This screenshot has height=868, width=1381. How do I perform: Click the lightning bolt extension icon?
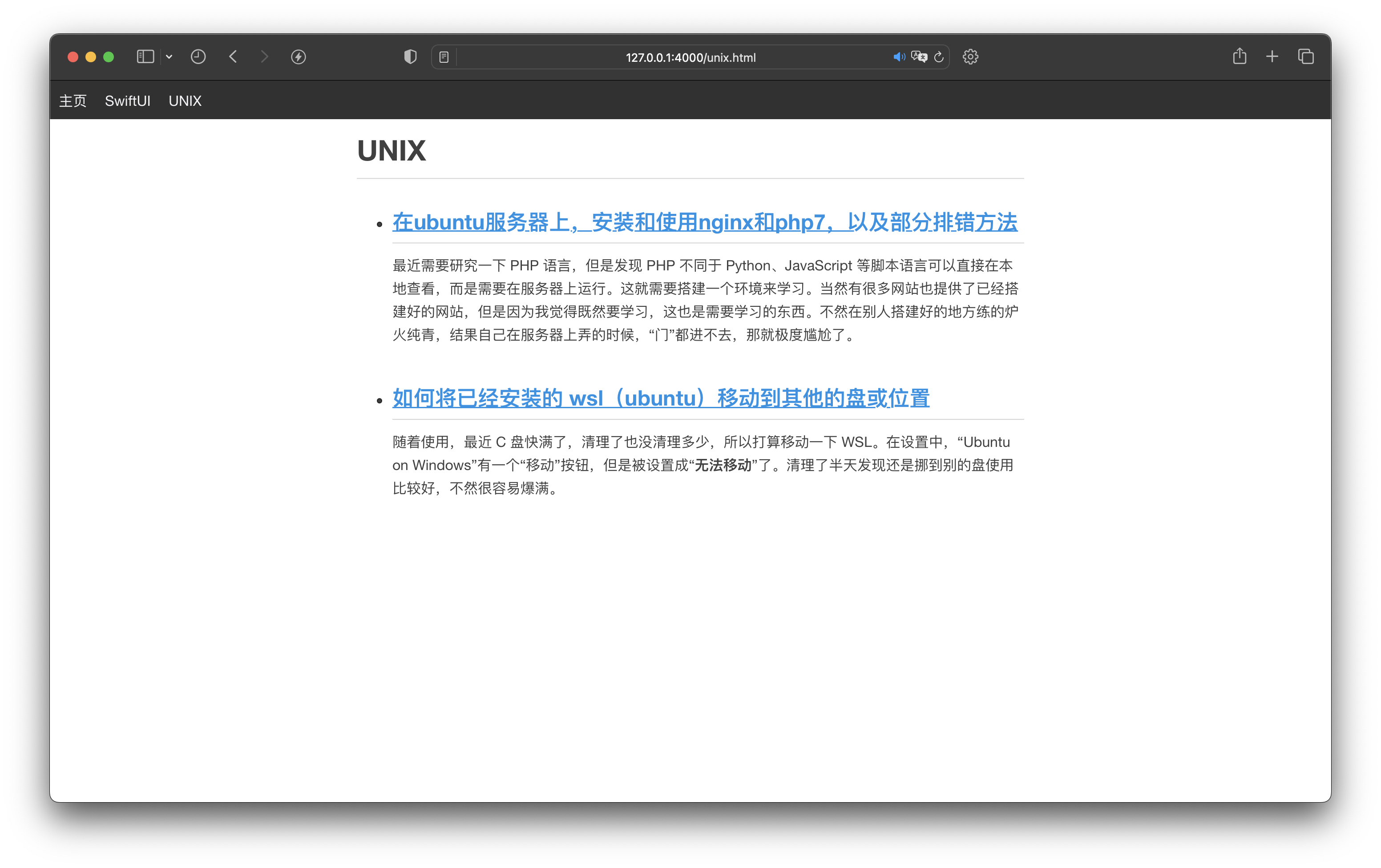pyautogui.click(x=298, y=57)
